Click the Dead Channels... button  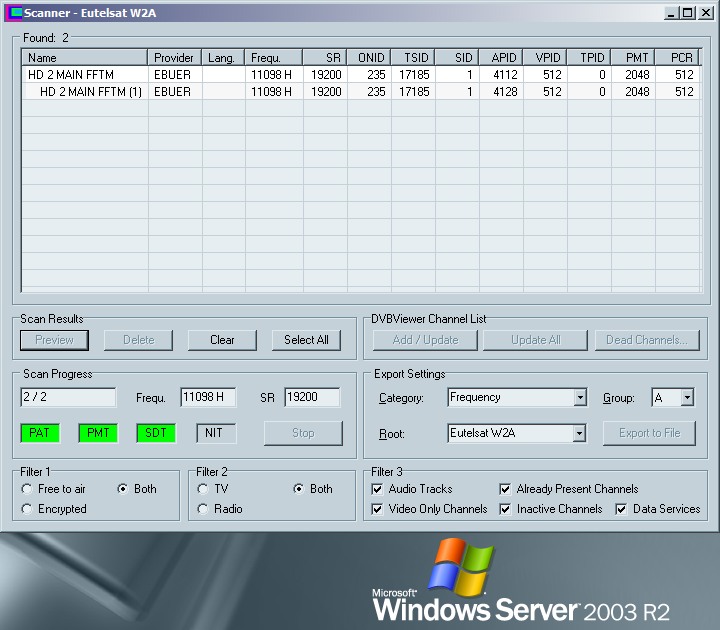coord(647,340)
